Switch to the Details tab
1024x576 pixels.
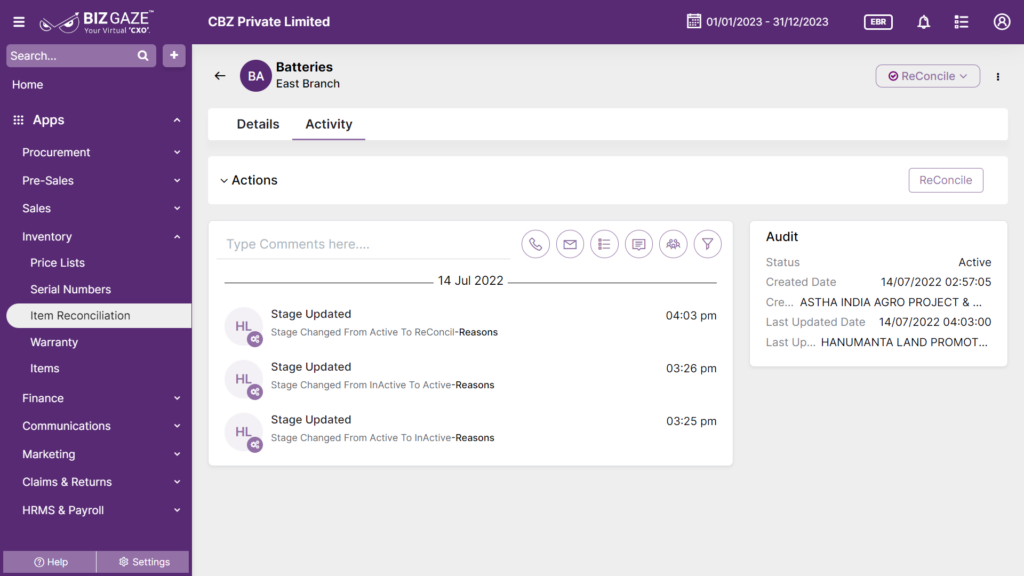coord(258,124)
